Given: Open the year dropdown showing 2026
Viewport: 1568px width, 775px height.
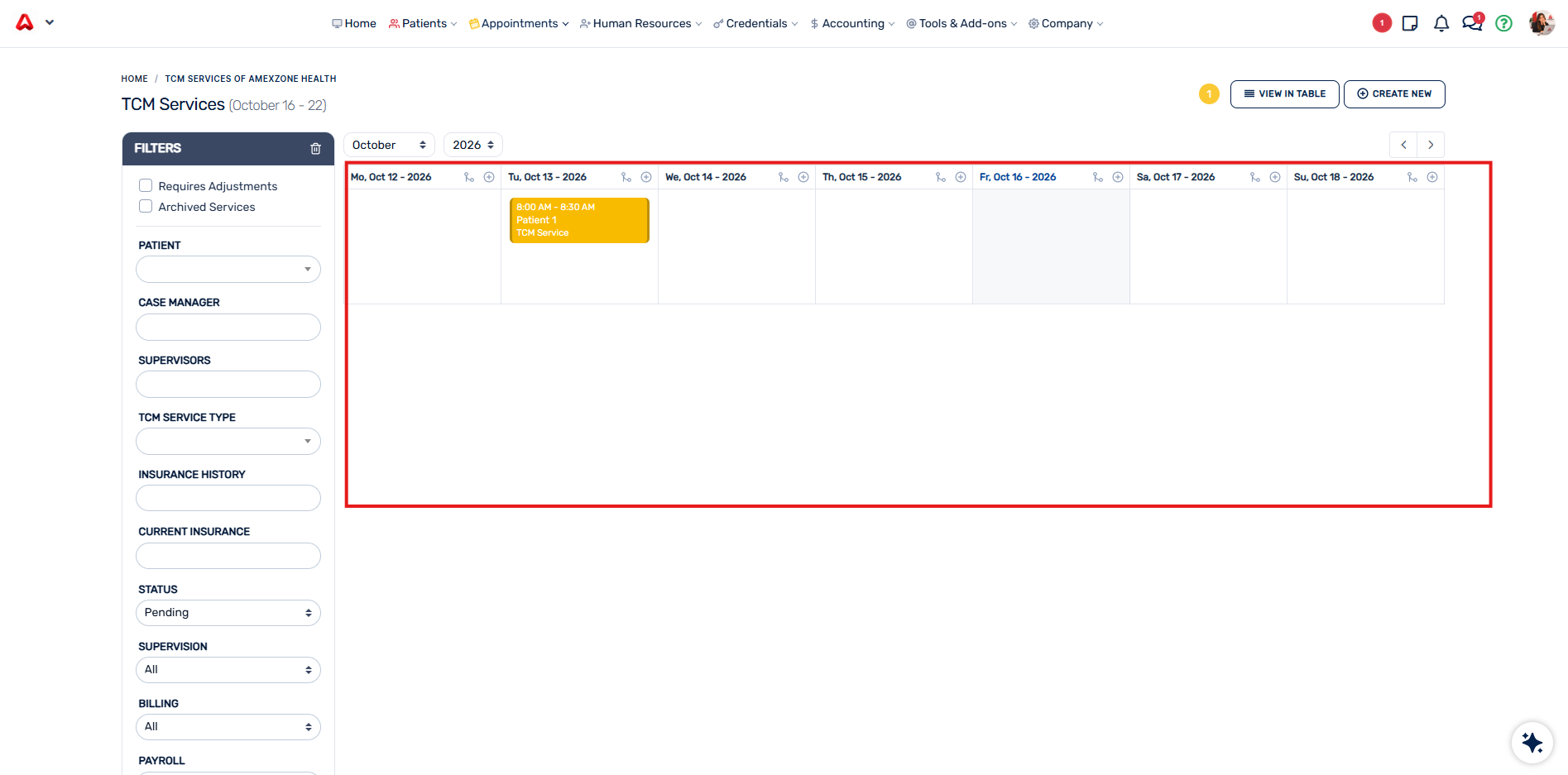Looking at the screenshot, I should click(473, 145).
